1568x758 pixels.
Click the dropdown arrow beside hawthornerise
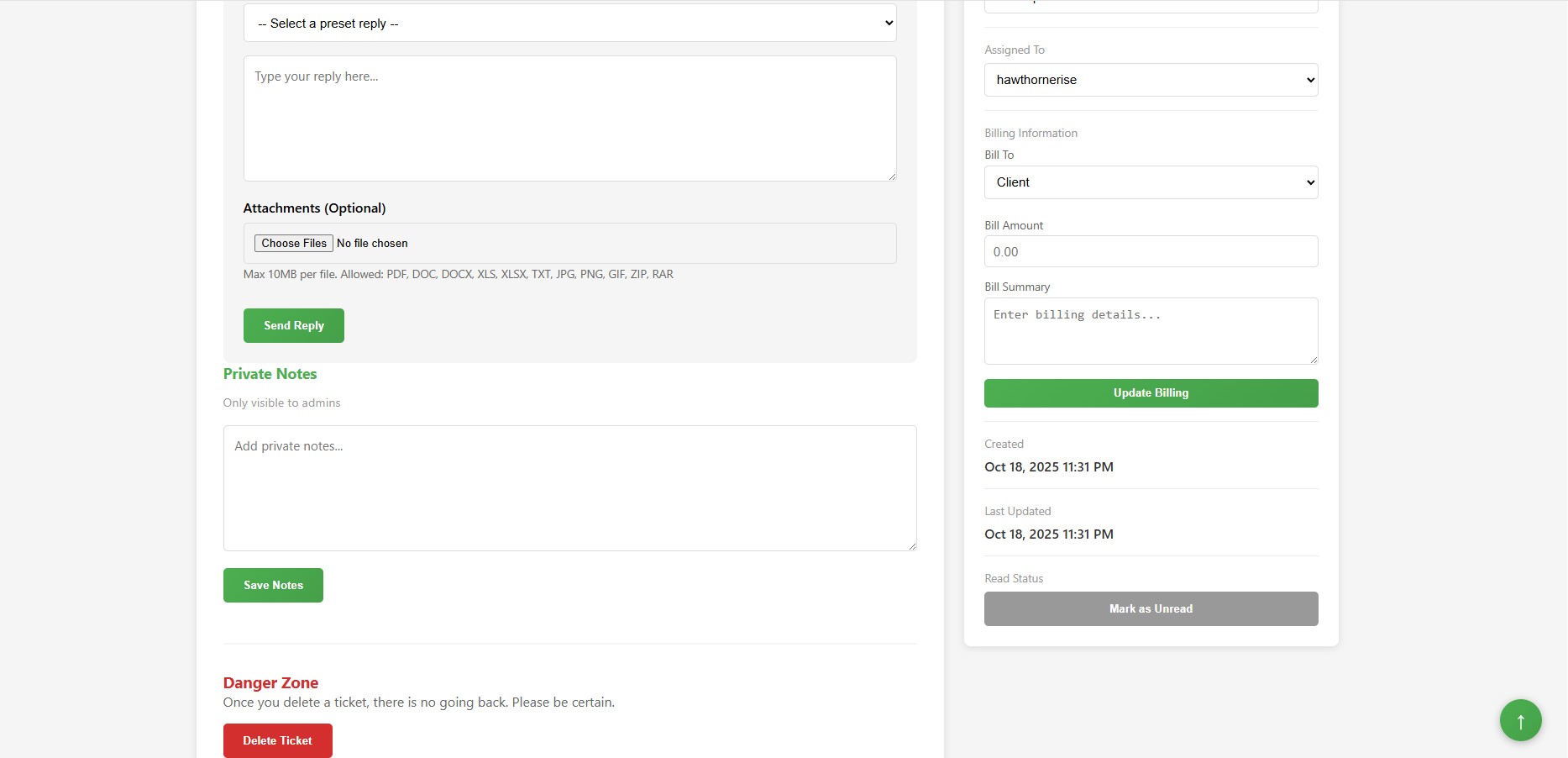coord(1308,80)
